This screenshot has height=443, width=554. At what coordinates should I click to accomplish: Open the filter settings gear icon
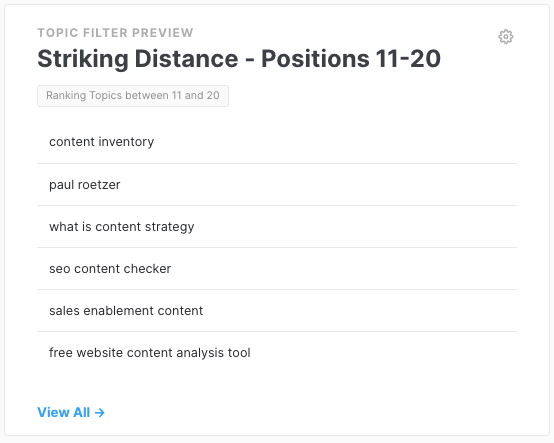(x=506, y=37)
